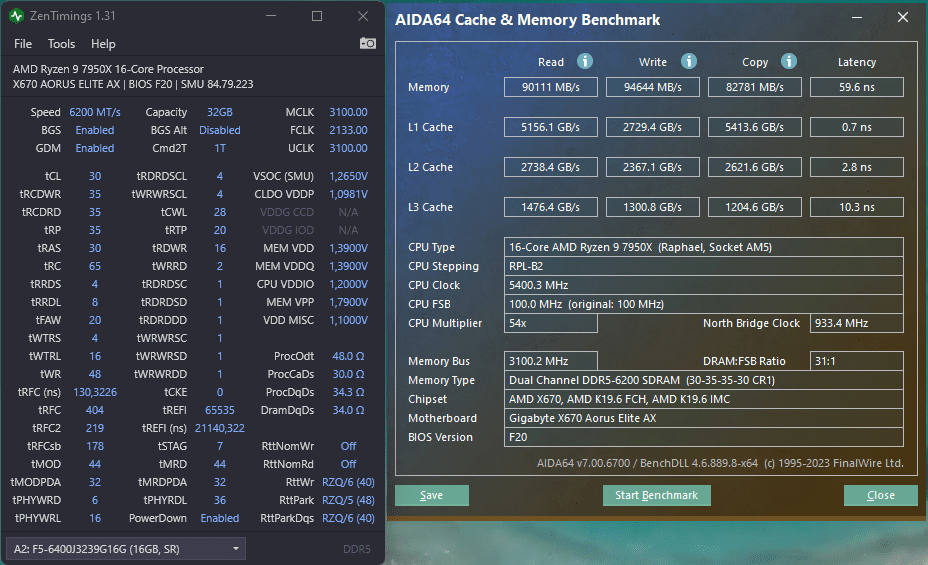Click the L2 Cache Copy 2621.6 GB/s field

pyautogui.click(x=755, y=167)
